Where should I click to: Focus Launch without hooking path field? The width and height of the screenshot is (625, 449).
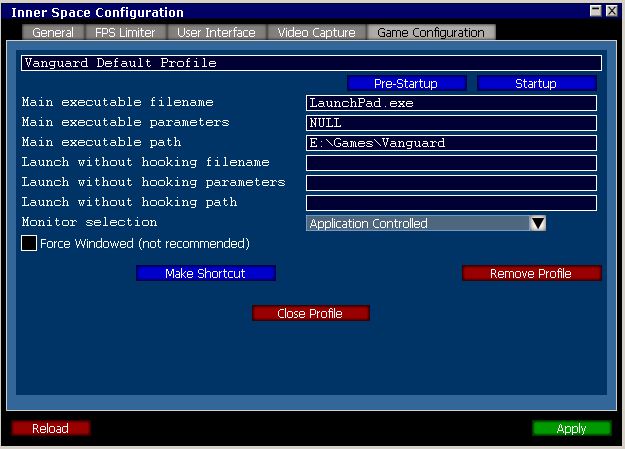pyautogui.click(x=451, y=203)
